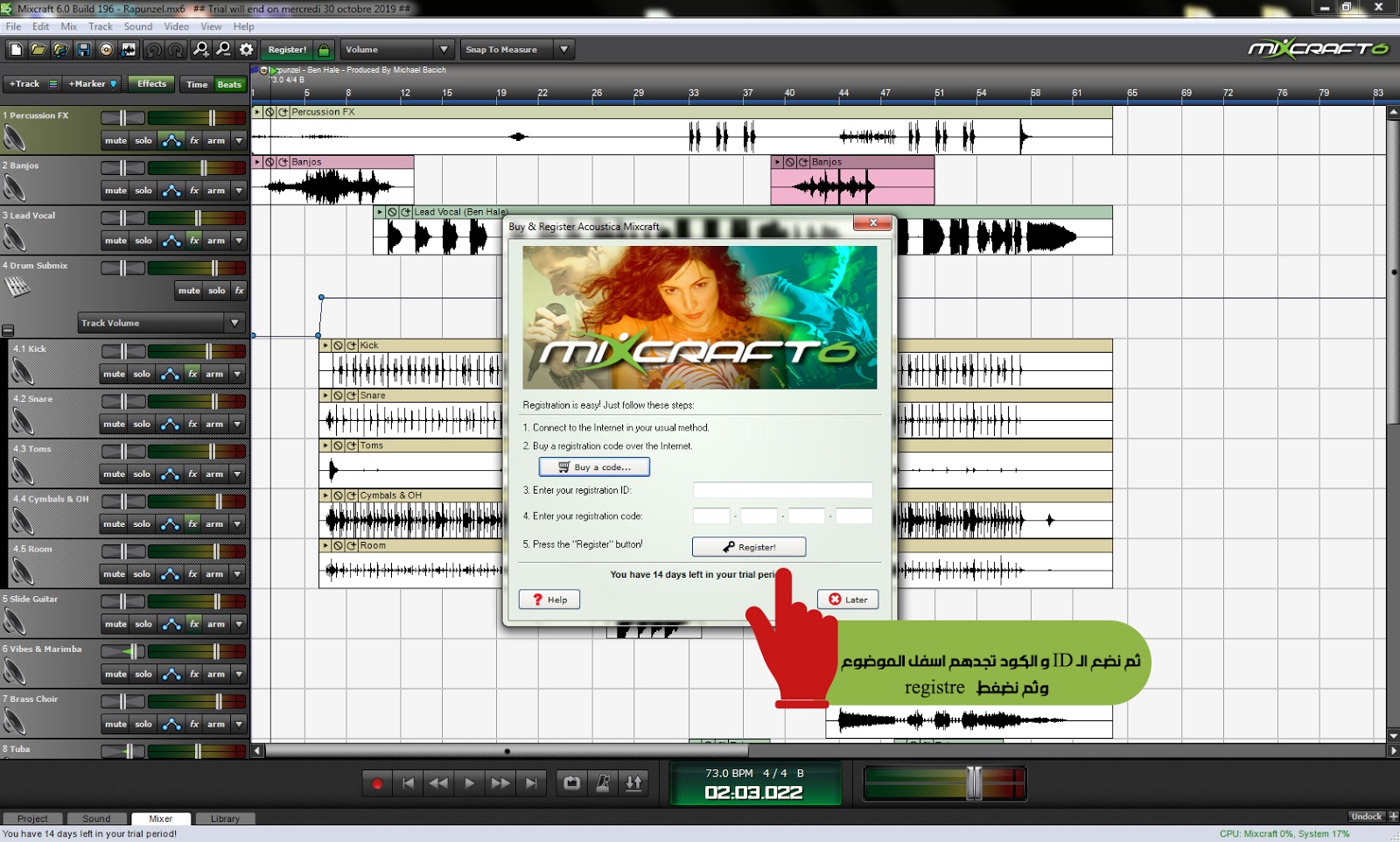Toggle the metronome icon

pos(603,783)
